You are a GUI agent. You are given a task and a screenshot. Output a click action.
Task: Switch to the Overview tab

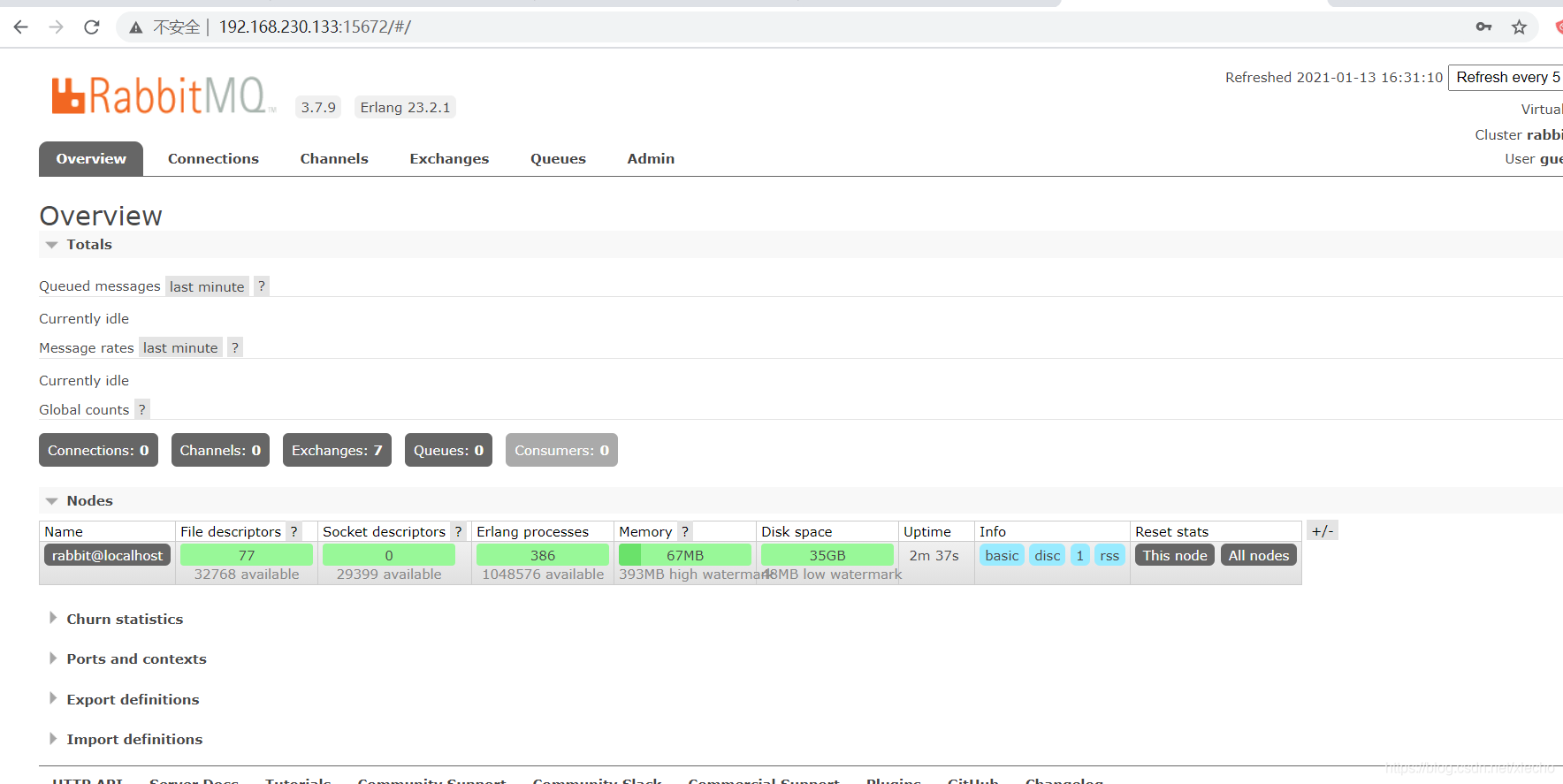click(91, 158)
